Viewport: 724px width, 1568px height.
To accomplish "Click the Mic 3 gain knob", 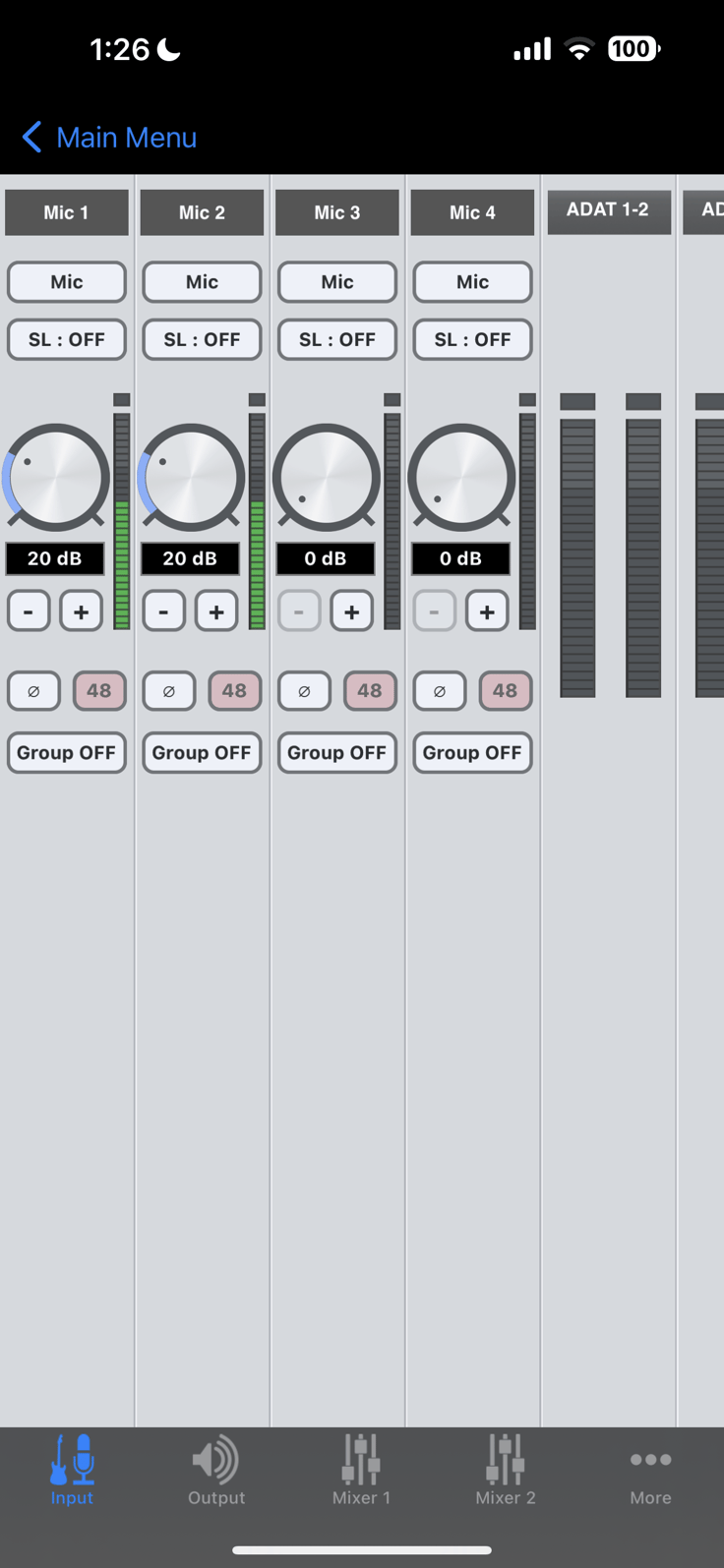I will [x=327, y=478].
